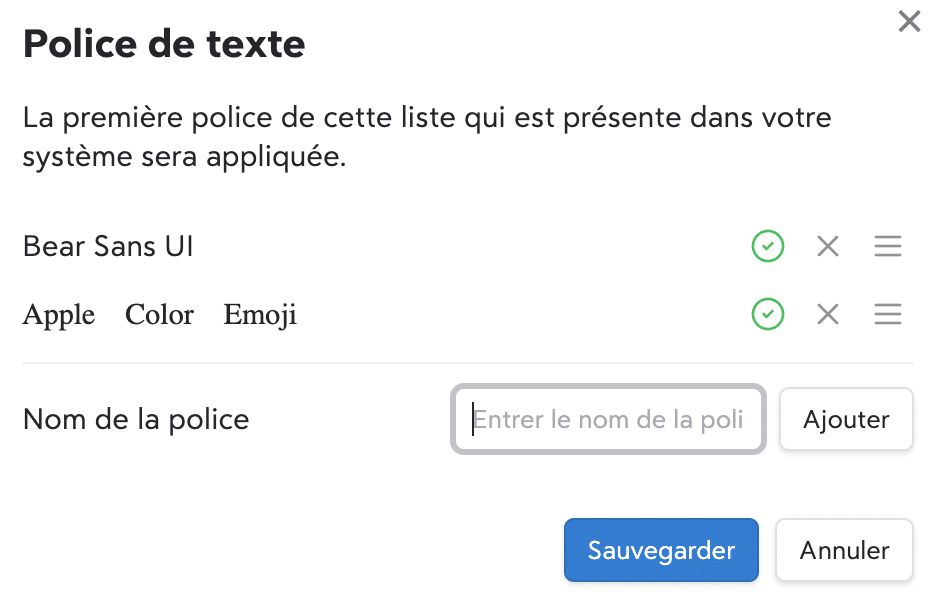Close the Police de texte dialog
The height and width of the screenshot is (608, 936).
908,22
